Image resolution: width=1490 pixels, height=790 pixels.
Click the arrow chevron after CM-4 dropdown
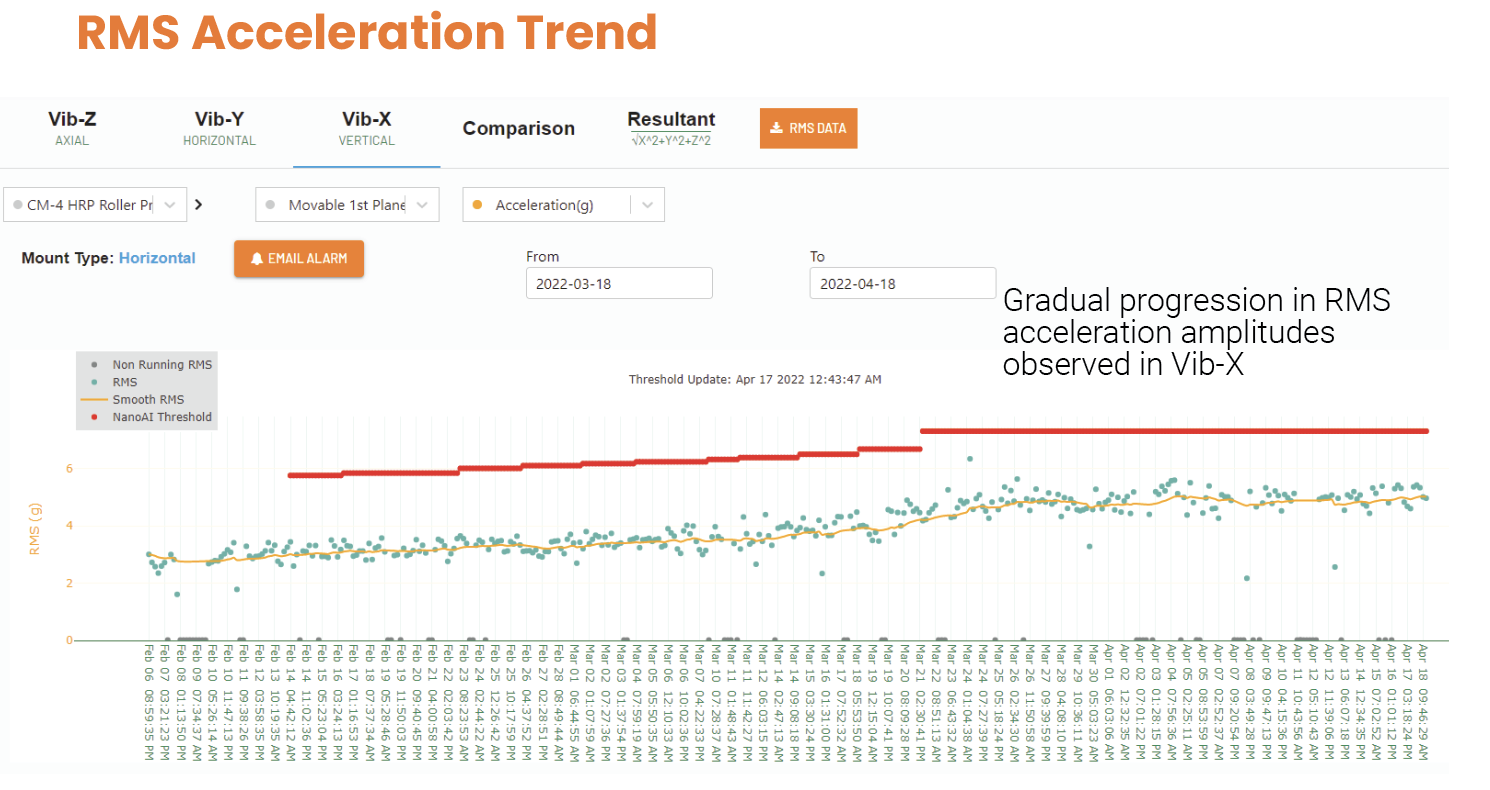(198, 205)
